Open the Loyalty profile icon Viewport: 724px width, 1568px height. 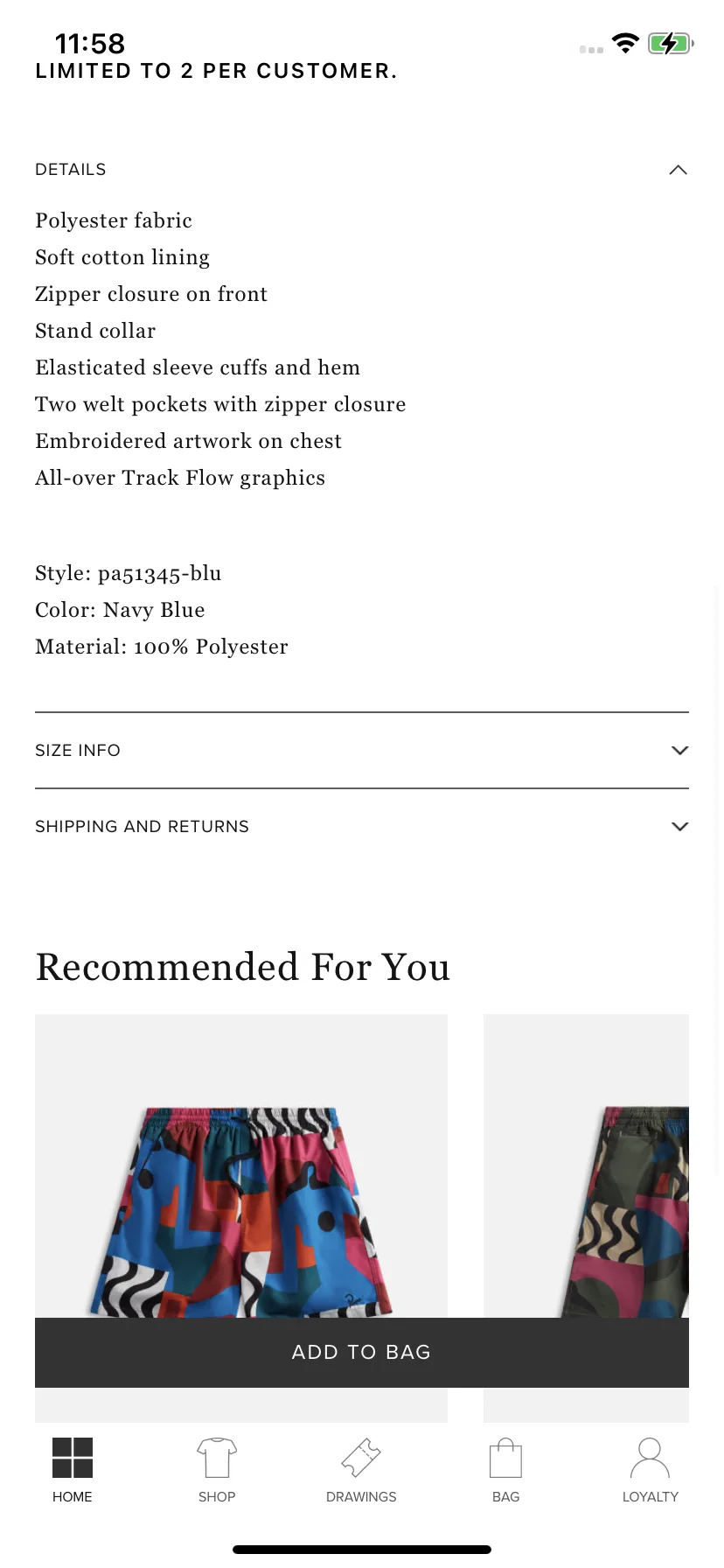(650, 1458)
